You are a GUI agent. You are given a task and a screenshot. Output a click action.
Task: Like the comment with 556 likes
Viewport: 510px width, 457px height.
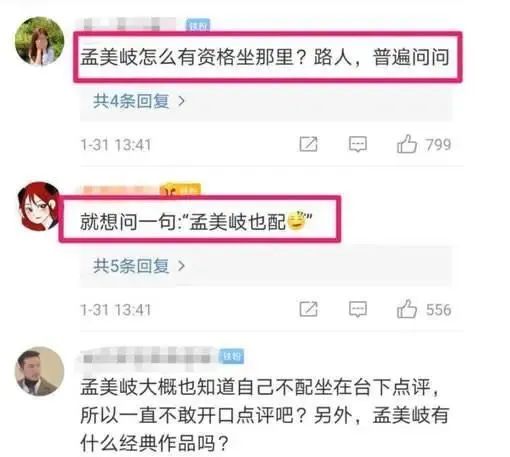(x=407, y=309)
